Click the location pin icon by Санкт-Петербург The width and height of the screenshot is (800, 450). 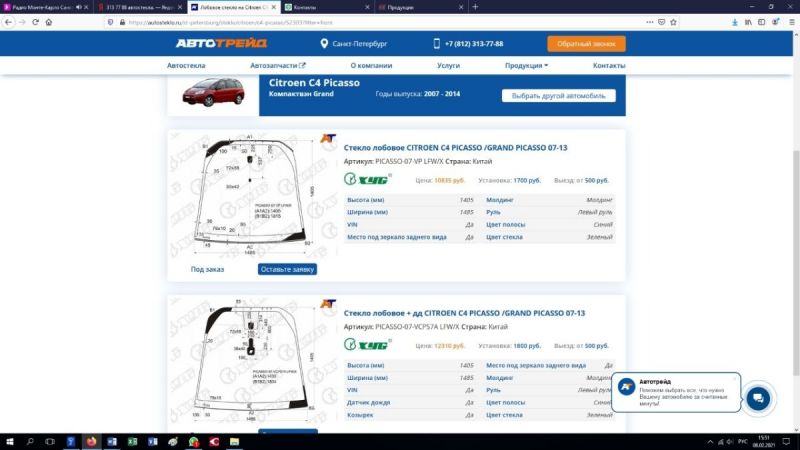pyautogui.click(x=324, y=44)
